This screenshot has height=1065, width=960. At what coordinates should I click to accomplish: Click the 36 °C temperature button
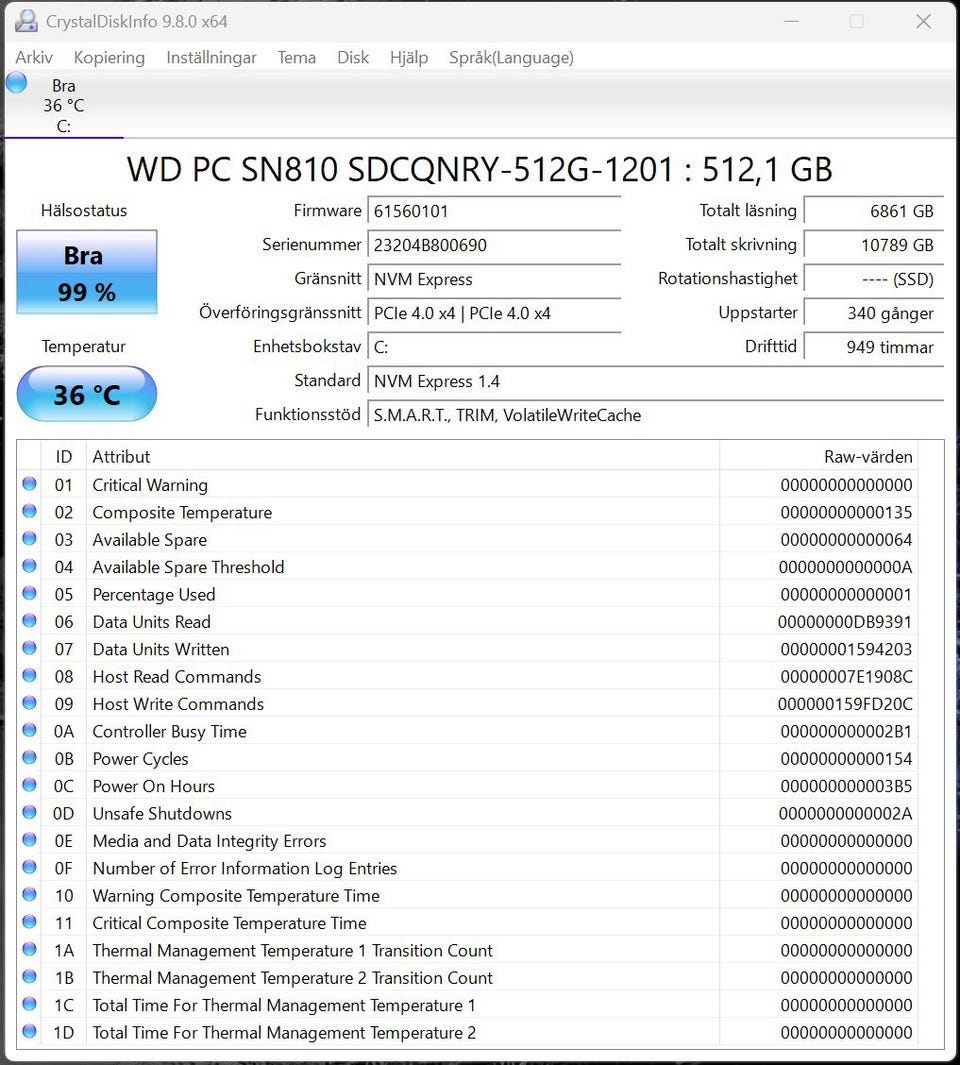pyautogui.click(x=87, y=394)
